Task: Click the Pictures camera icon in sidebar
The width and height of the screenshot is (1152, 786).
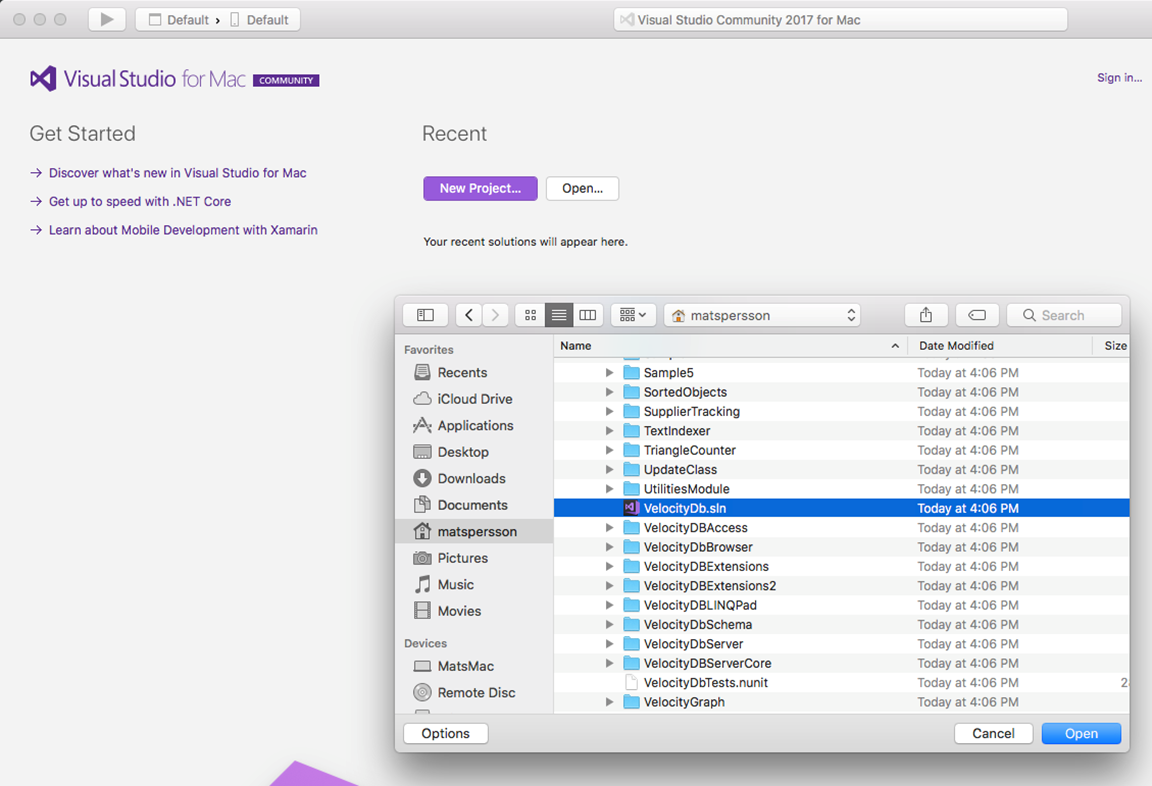Action: point(422,558)
